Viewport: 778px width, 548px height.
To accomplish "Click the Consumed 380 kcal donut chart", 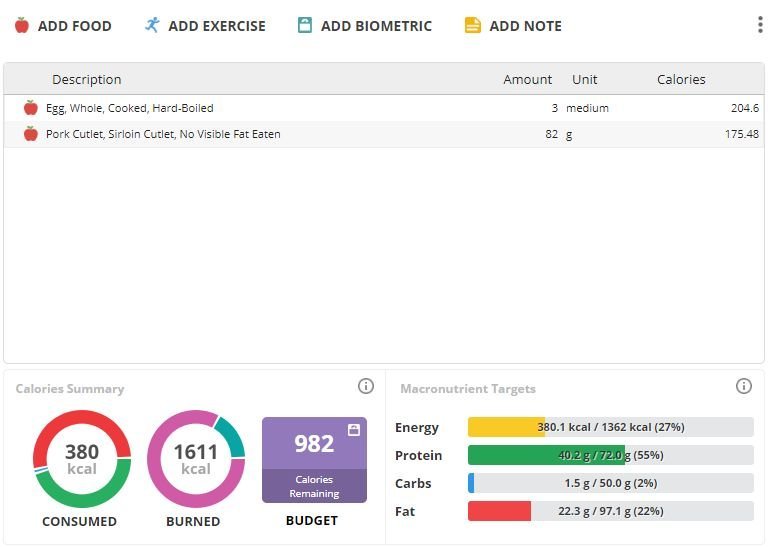I will 82,459.
